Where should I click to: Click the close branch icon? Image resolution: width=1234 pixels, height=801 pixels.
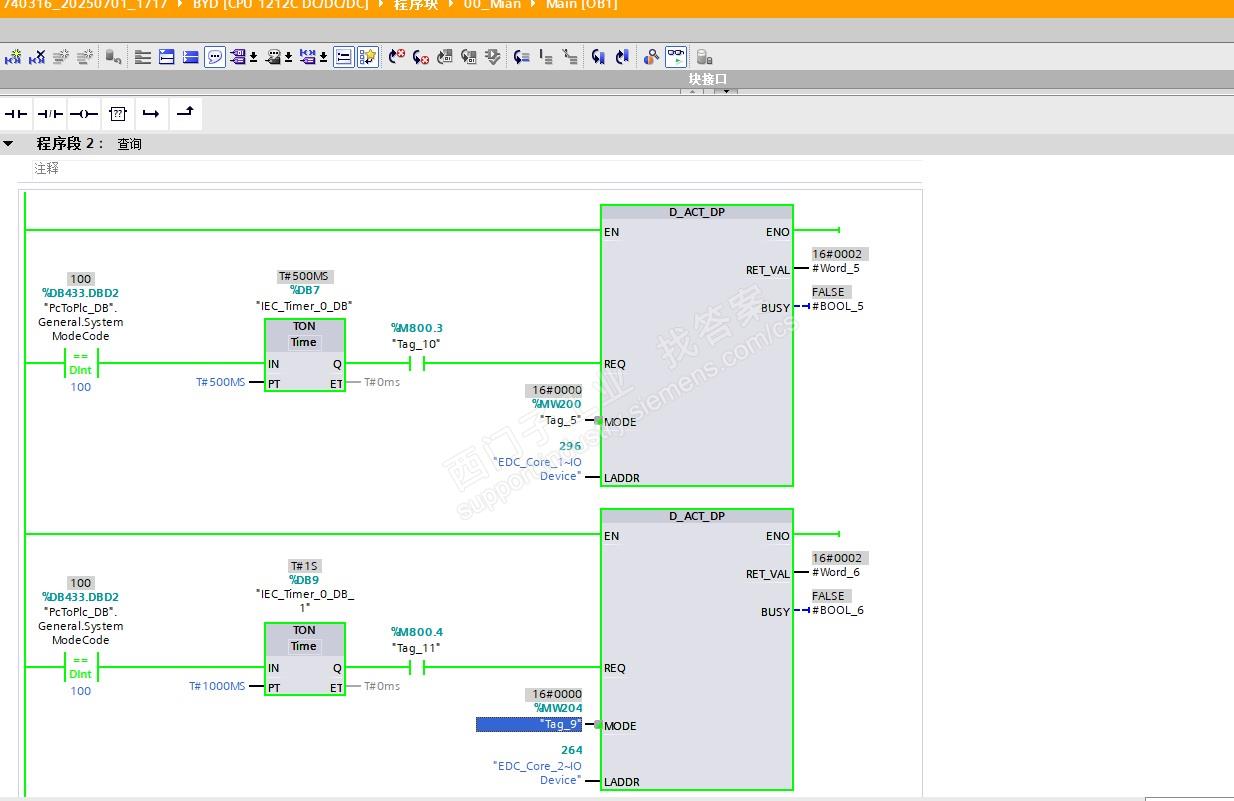185,113
